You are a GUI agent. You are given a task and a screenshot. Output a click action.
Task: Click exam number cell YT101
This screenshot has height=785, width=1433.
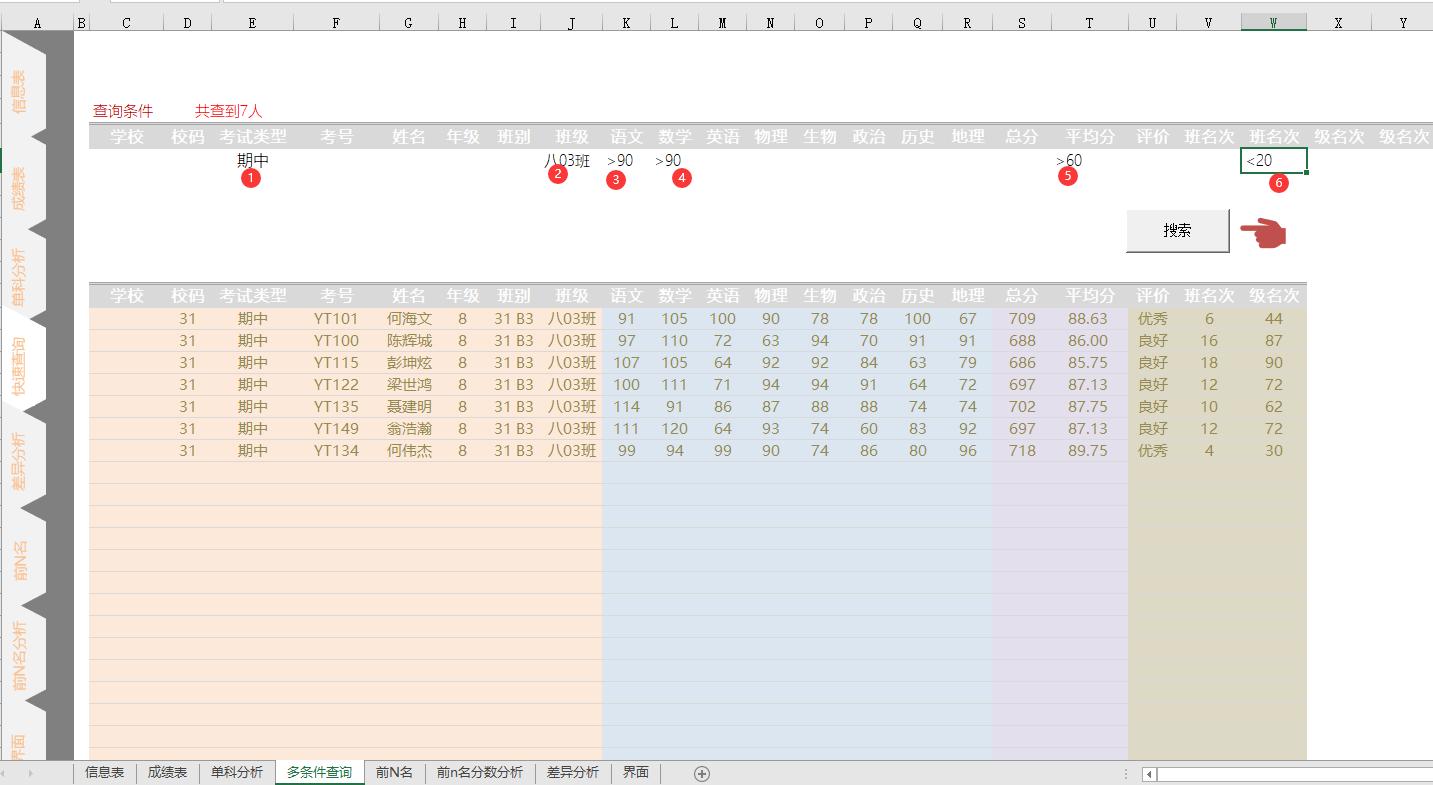click(336, 319)
